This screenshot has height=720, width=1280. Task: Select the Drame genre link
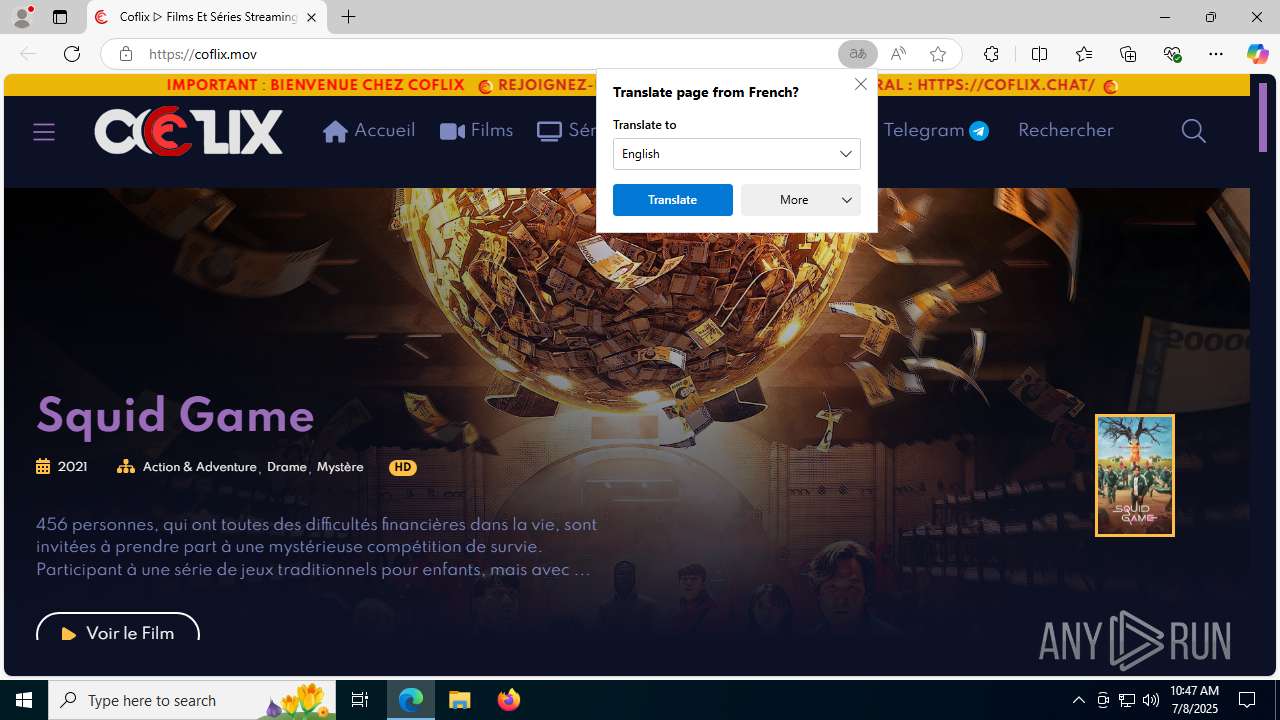[x=287, y=467]
